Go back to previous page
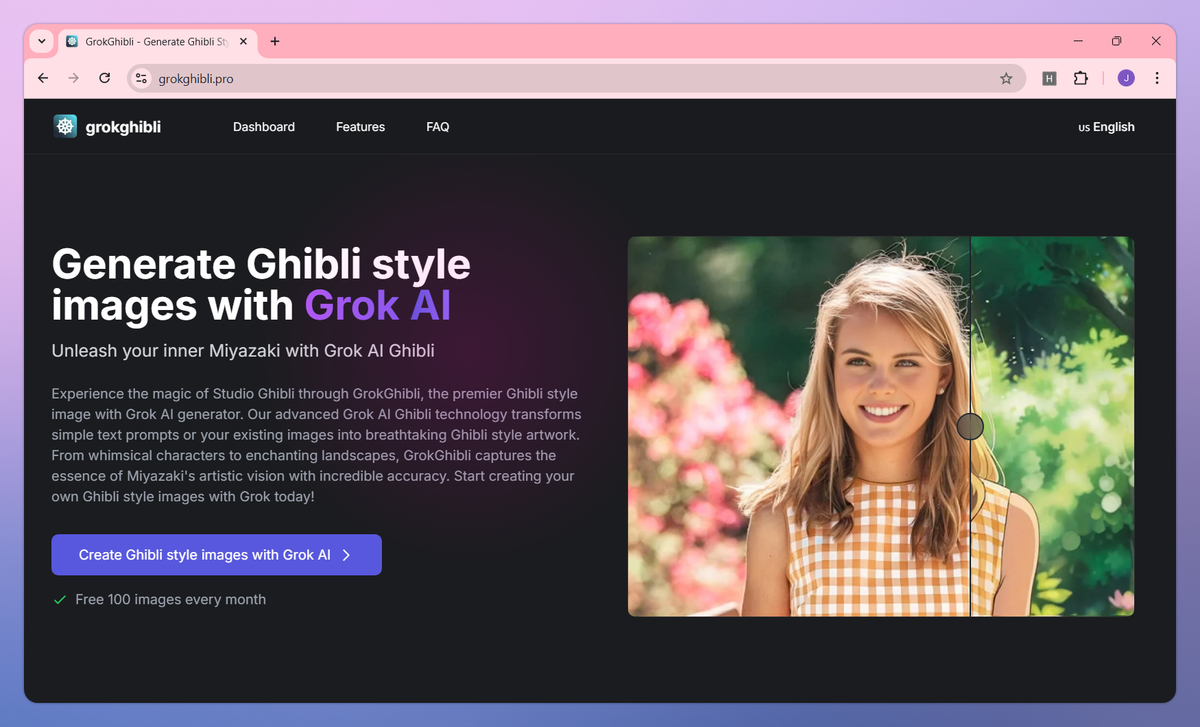 click(43, 78)
